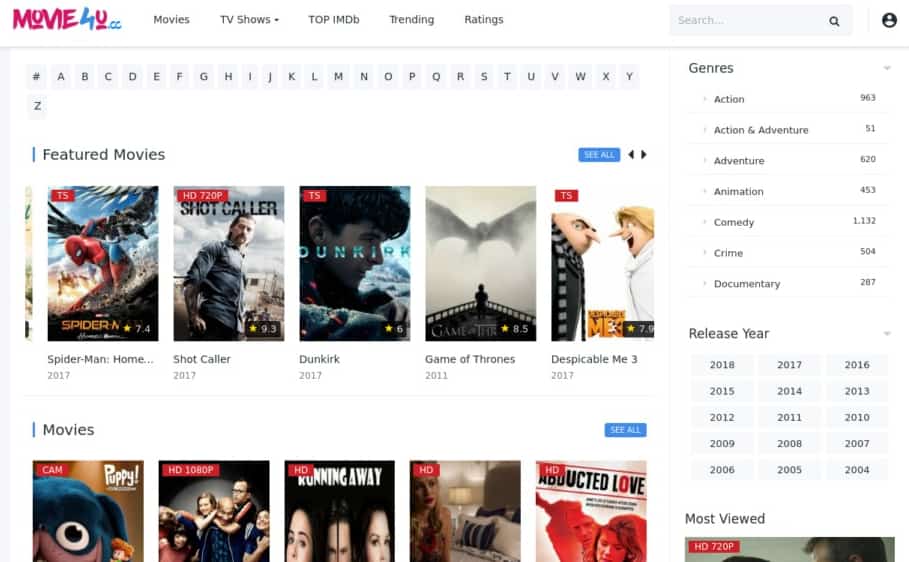Filter titles starting with D
Viewport: 909px width, 562px height.
point(133,77)
